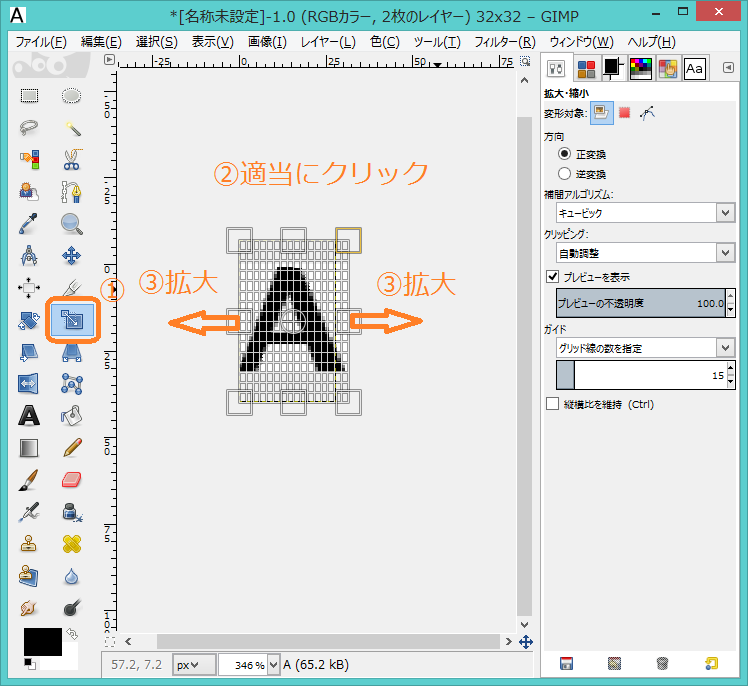
Task: Select the Clone stamp tool
Action: click(x=29, y=544)
